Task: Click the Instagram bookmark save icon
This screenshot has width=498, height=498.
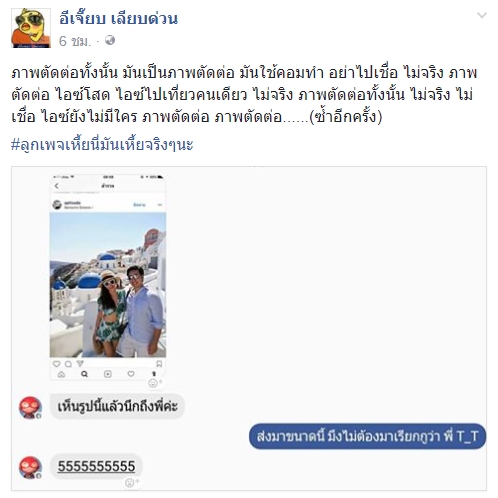Action: (x=159, y=364)
